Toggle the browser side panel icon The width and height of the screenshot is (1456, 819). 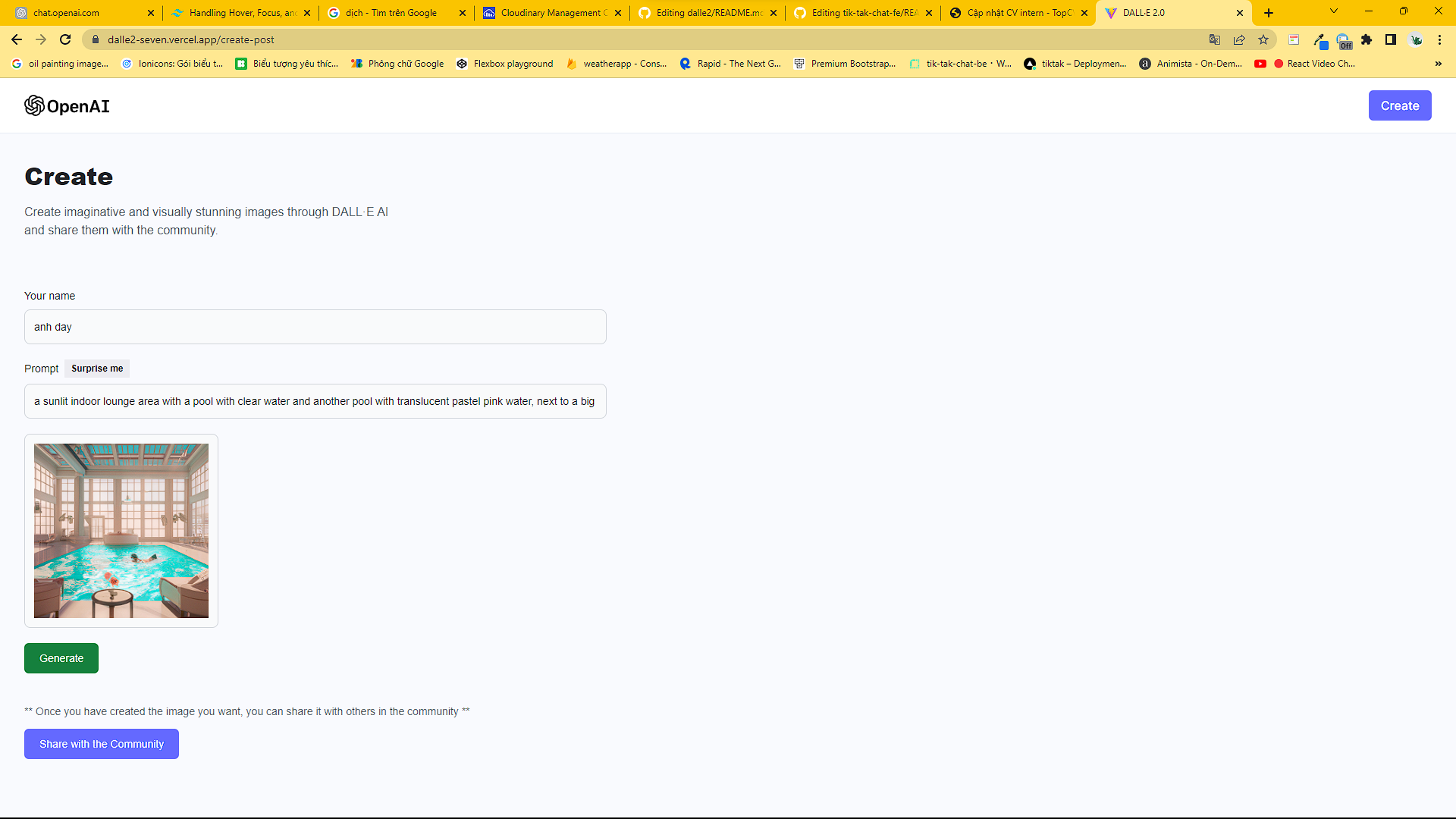(1391, 39)
